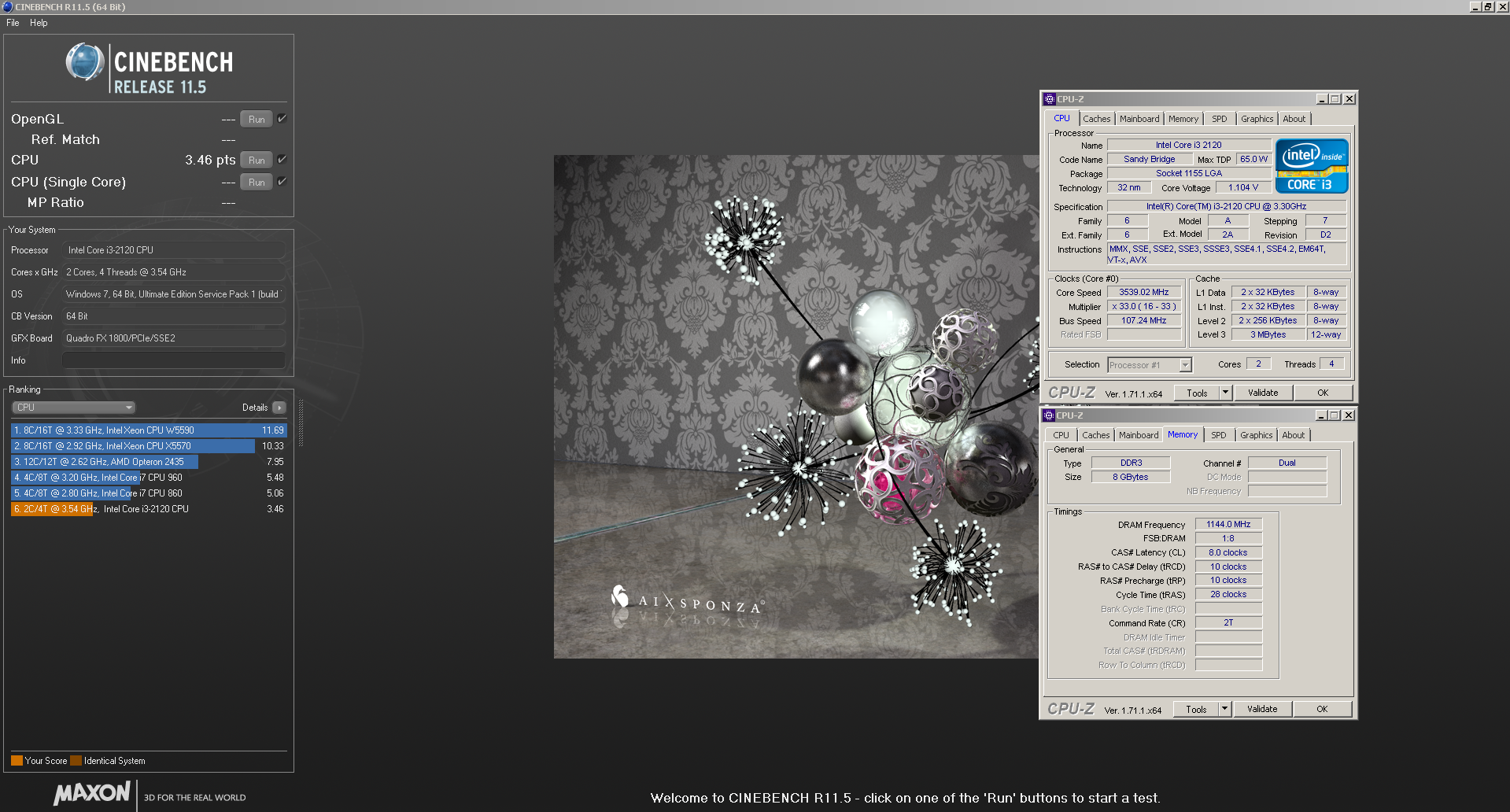Click Tools button in upper CPU-Z window
The image size is (1510, 812).
click(x=1197, y=393)
